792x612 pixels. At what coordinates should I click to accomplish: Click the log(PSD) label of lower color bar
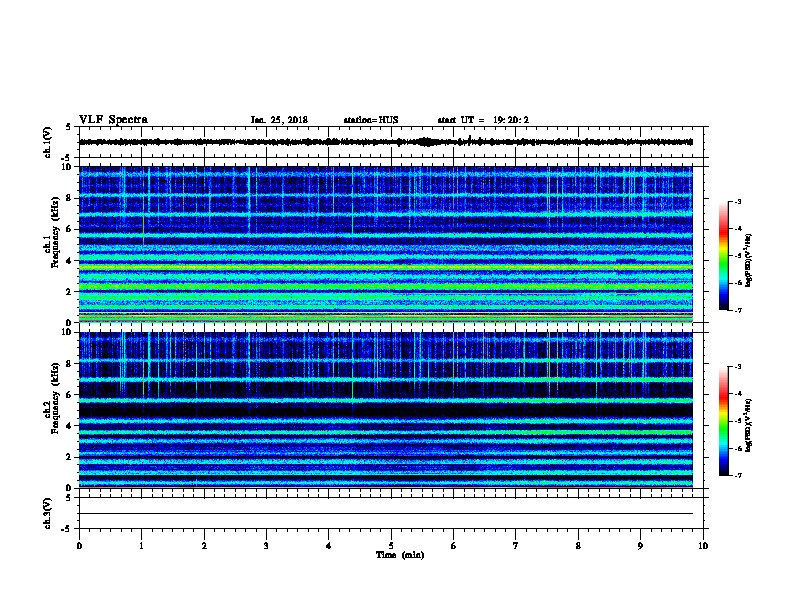[749, 426]
